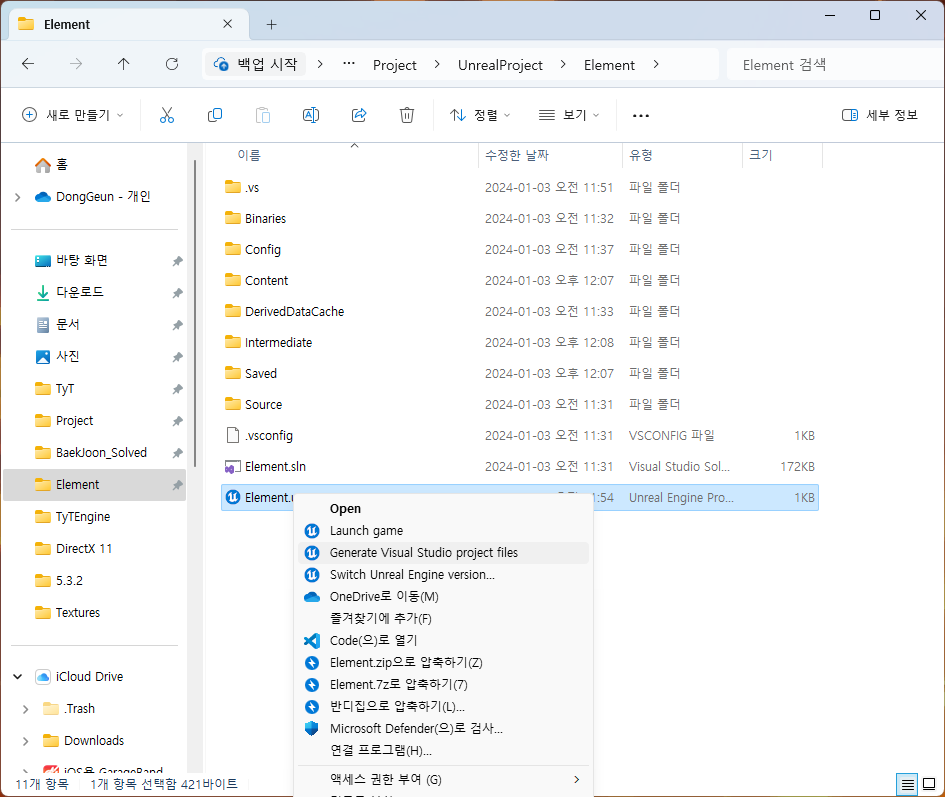Expand the DongGeun OneDrive tree node

(17, 197)
